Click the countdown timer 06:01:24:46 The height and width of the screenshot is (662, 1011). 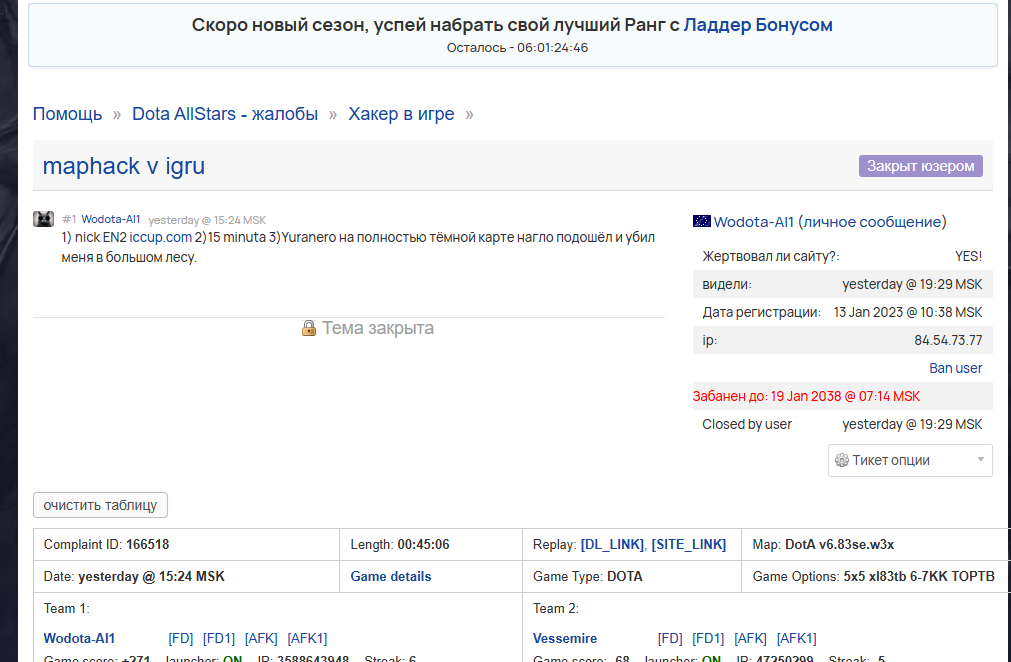553,48
